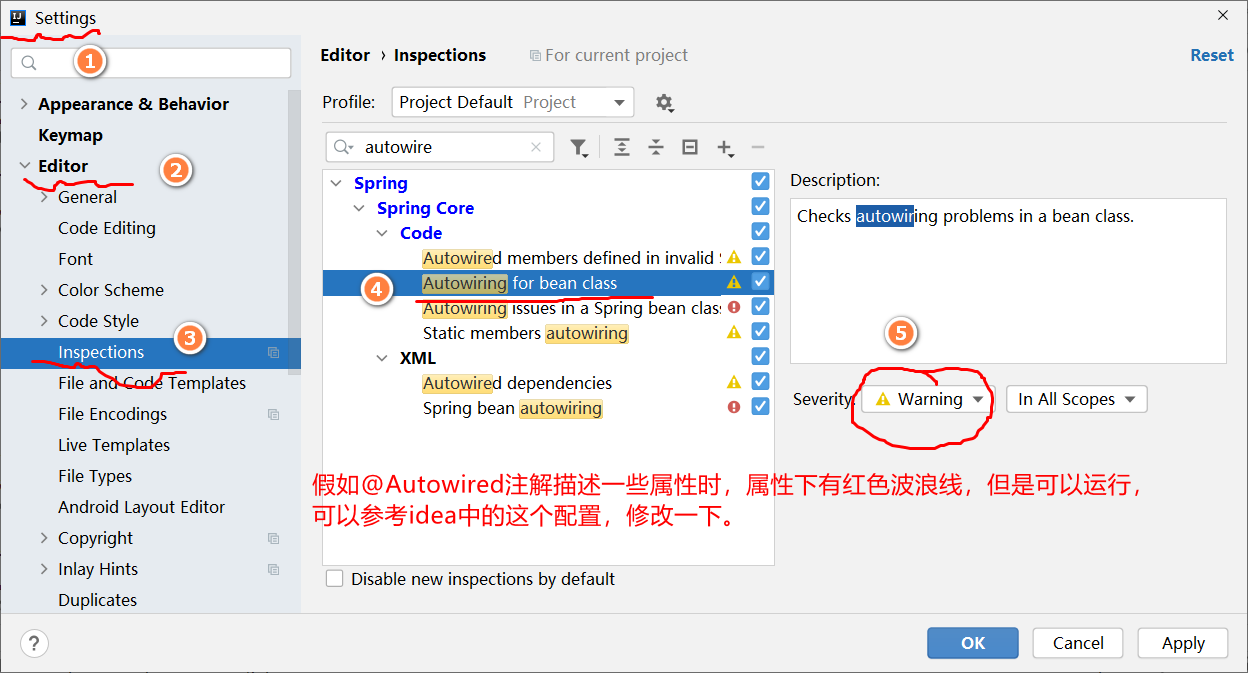Toggle the Spring Core group checkbox
This screenshot has width=1248, height=673.
(x=760, y=207)
